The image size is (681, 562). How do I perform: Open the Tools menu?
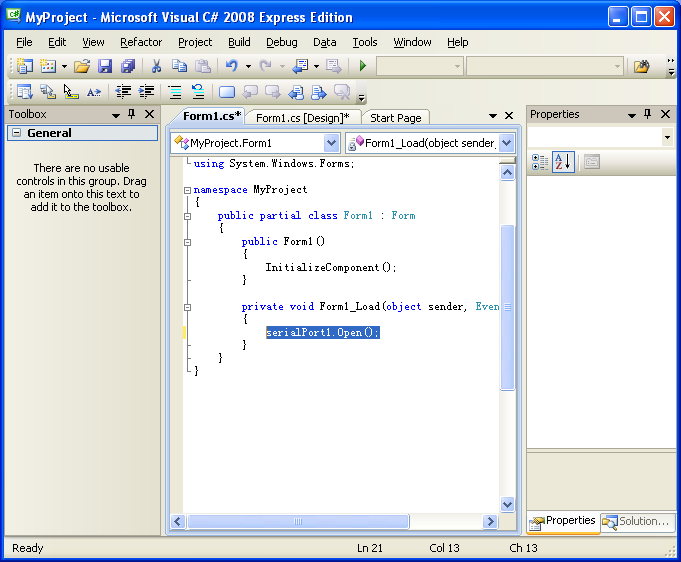point(365,42)
